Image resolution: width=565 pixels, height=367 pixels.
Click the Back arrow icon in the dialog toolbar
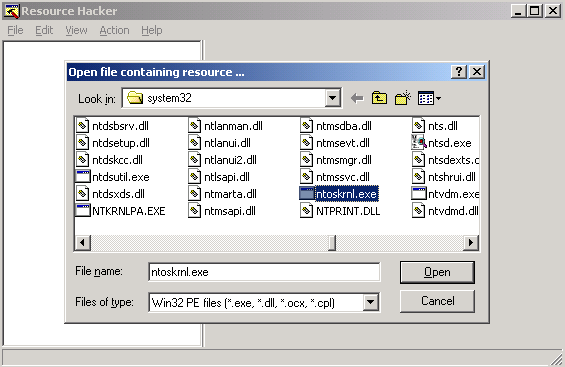[x=357, y=98]
